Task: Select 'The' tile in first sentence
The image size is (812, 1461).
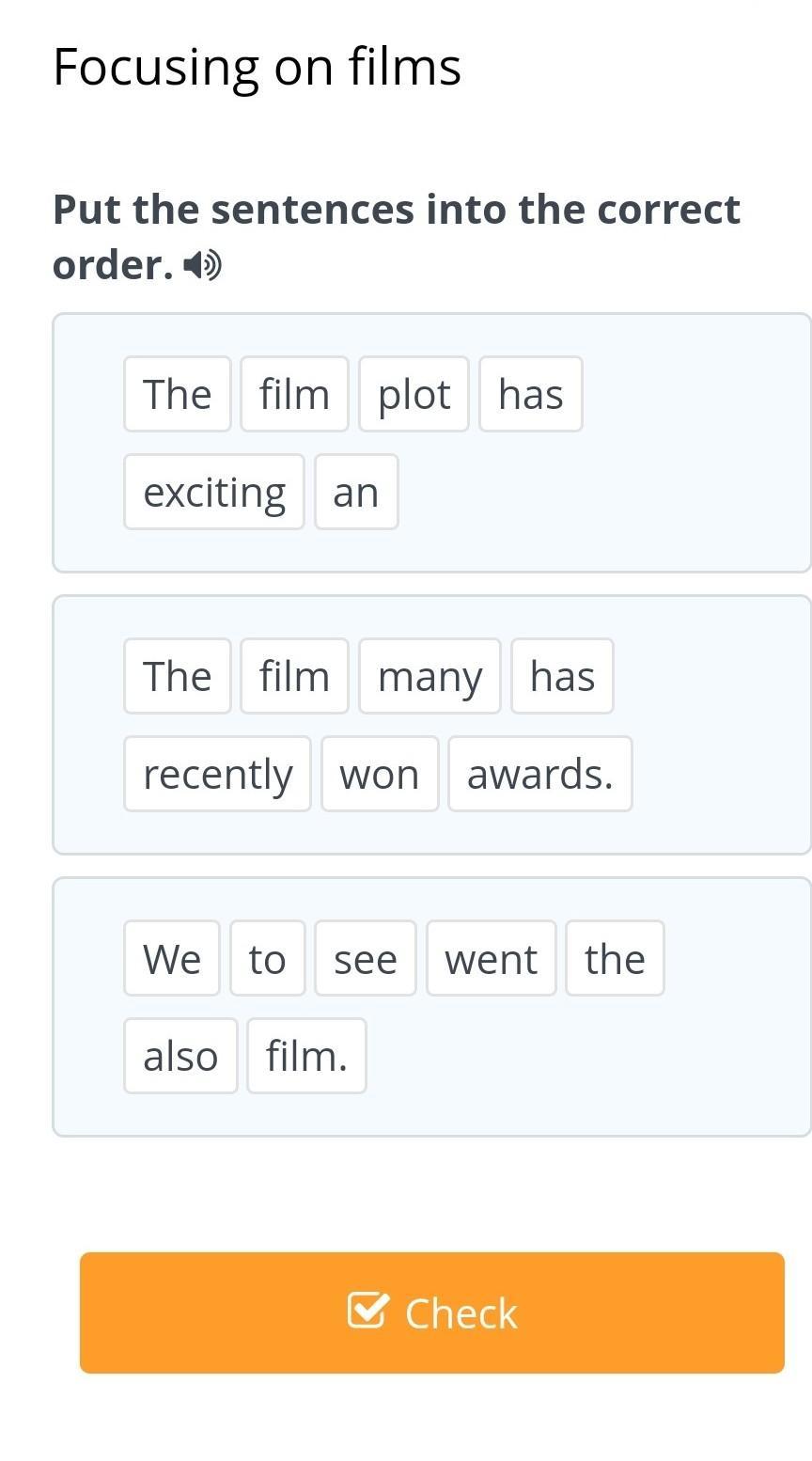Action: (178, 394)
